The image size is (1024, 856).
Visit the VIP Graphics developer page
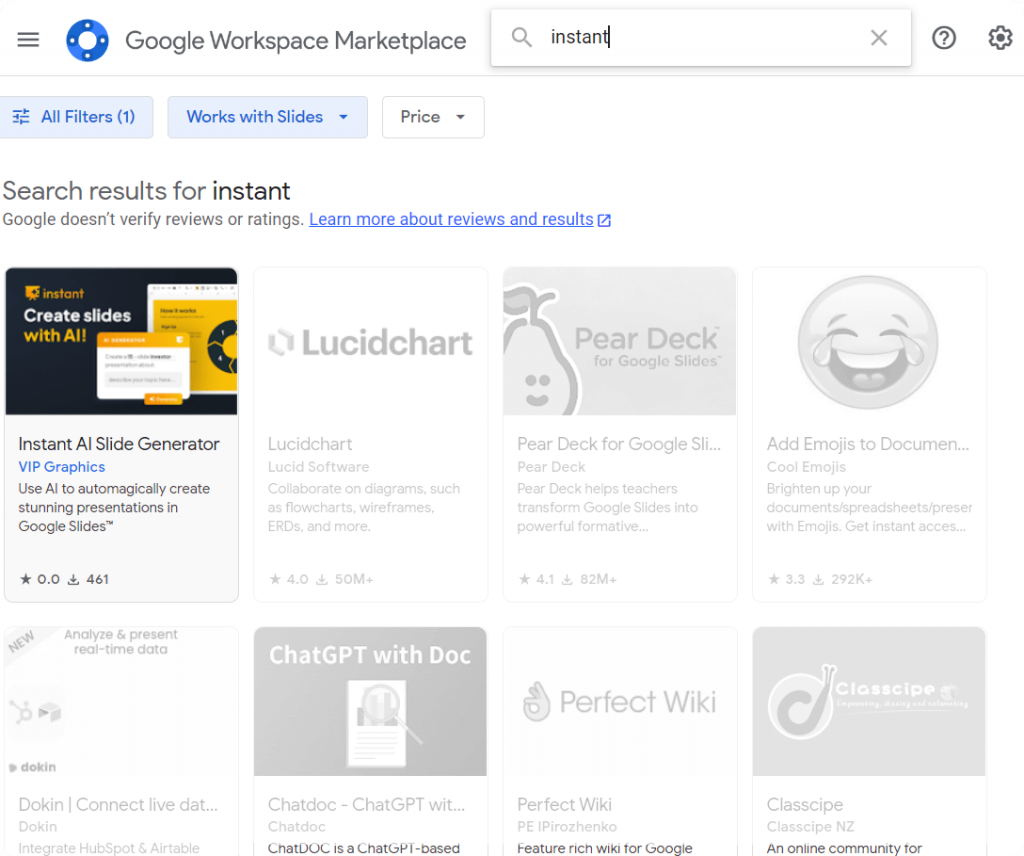point(61,467)
